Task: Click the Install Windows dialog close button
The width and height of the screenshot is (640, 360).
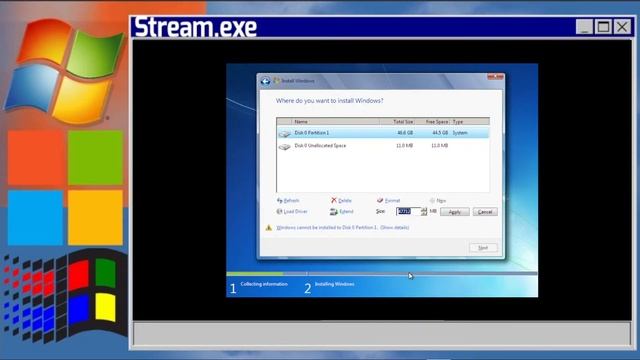Action: 495,77
